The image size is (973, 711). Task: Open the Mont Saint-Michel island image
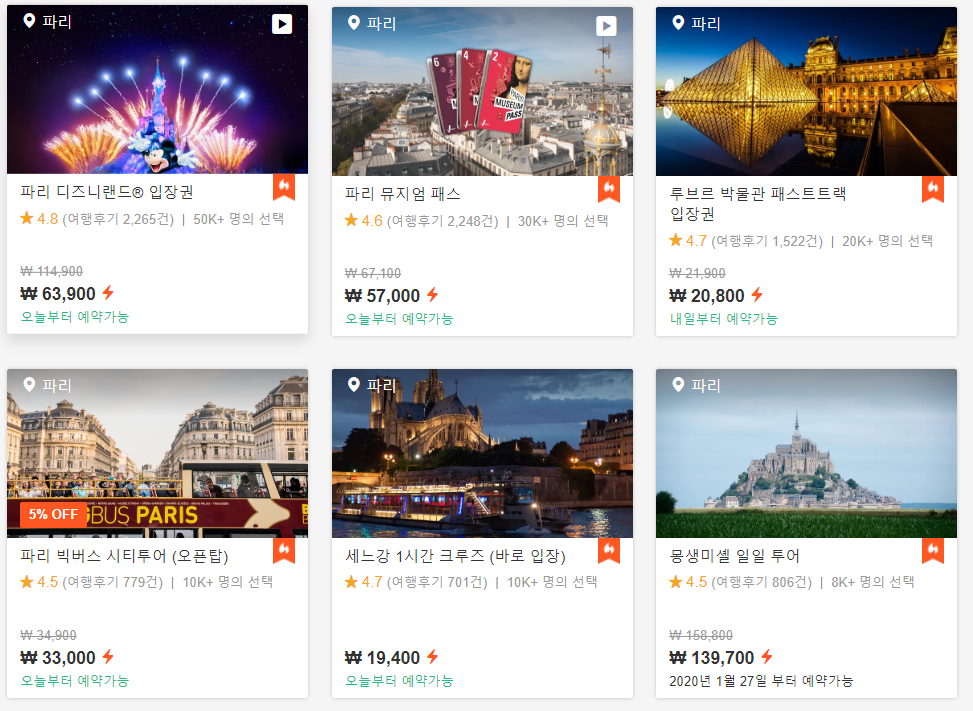tap(806, 453)
